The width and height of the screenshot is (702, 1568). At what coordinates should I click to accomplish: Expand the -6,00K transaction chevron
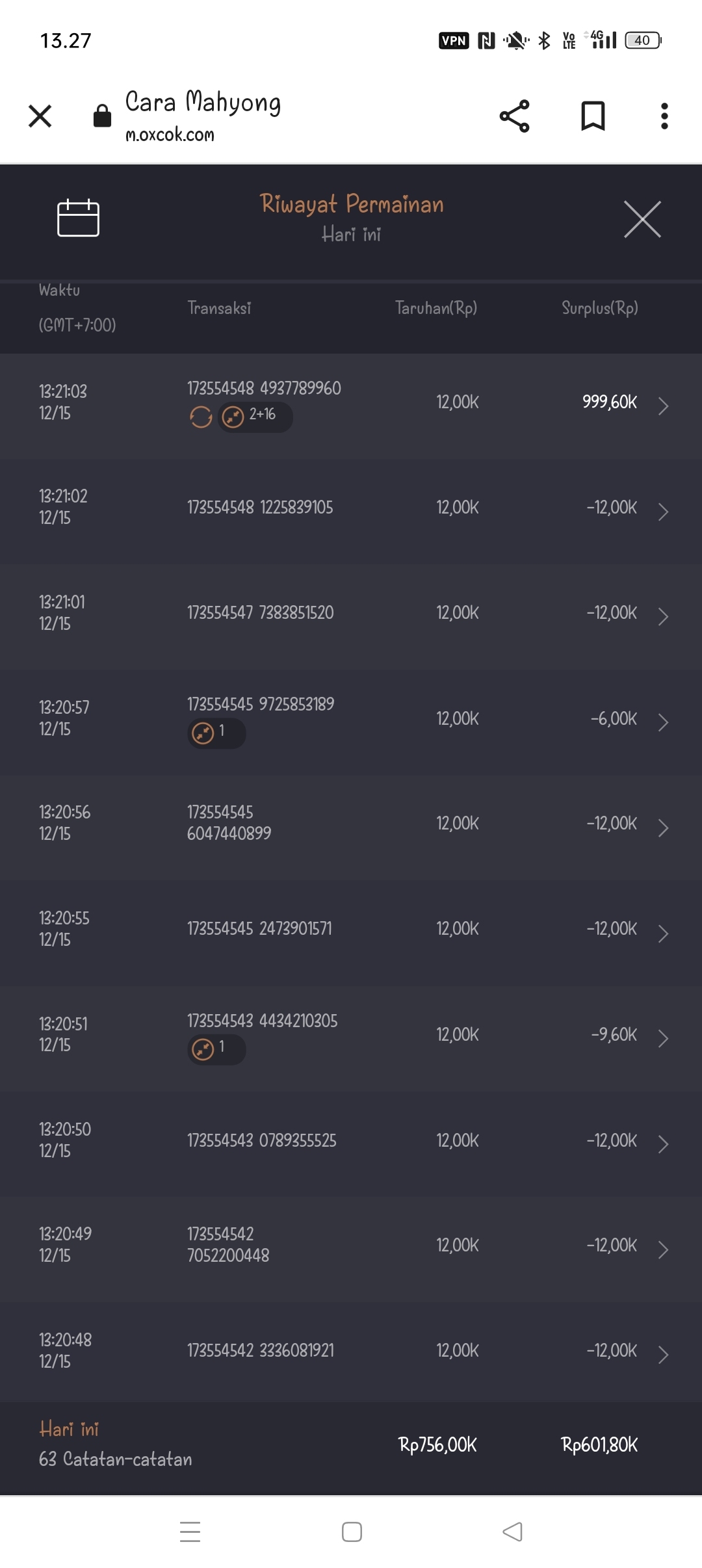662,722
